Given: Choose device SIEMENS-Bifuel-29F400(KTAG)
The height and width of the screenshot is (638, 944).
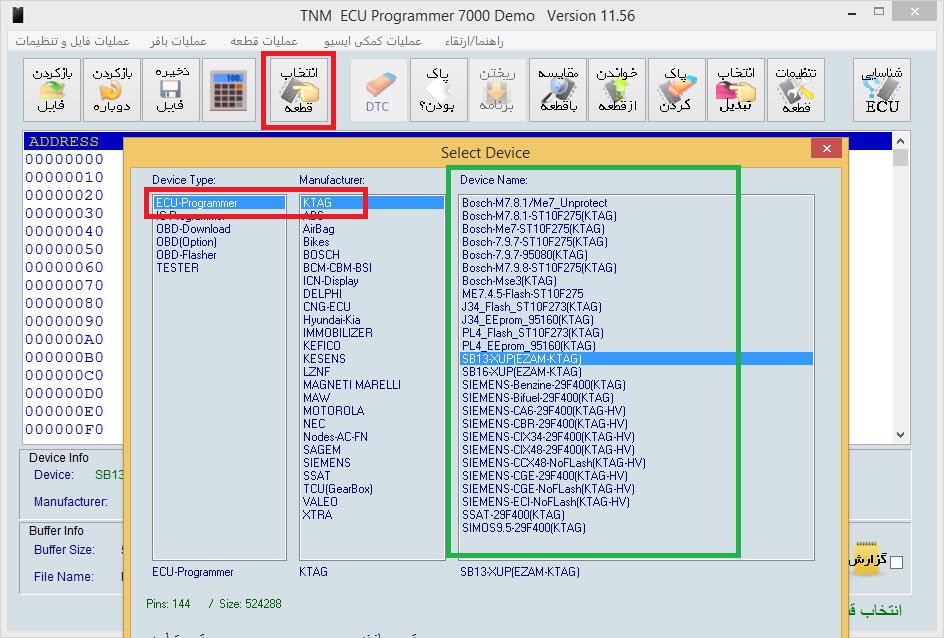Looking at the screenshot, I should point(538,398).
